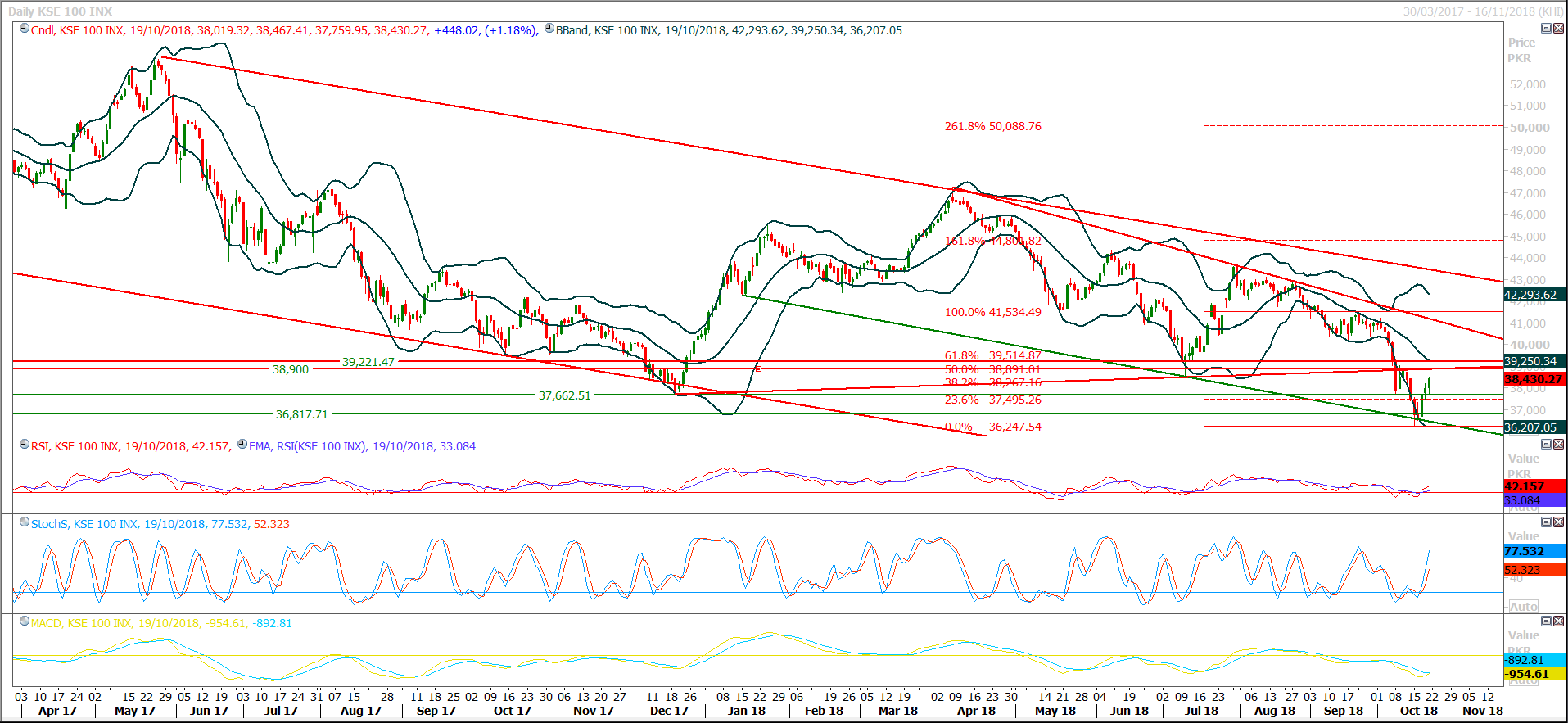Select Oct 18 on the date axis
Viewport: 1568px width, 723px height.
click(x=1418, y=711)
